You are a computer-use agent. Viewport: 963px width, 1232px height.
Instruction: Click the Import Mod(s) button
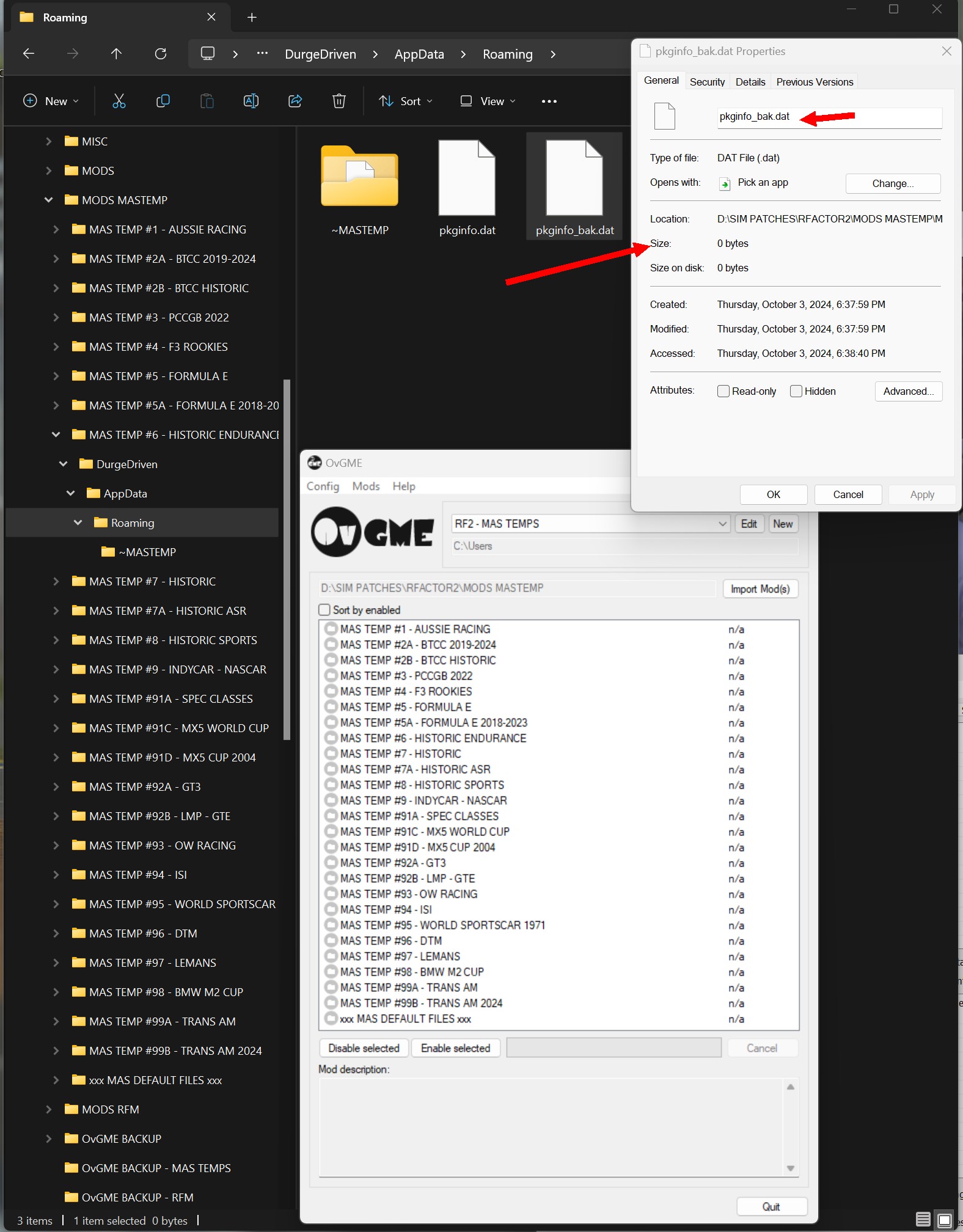click(760, 588)
